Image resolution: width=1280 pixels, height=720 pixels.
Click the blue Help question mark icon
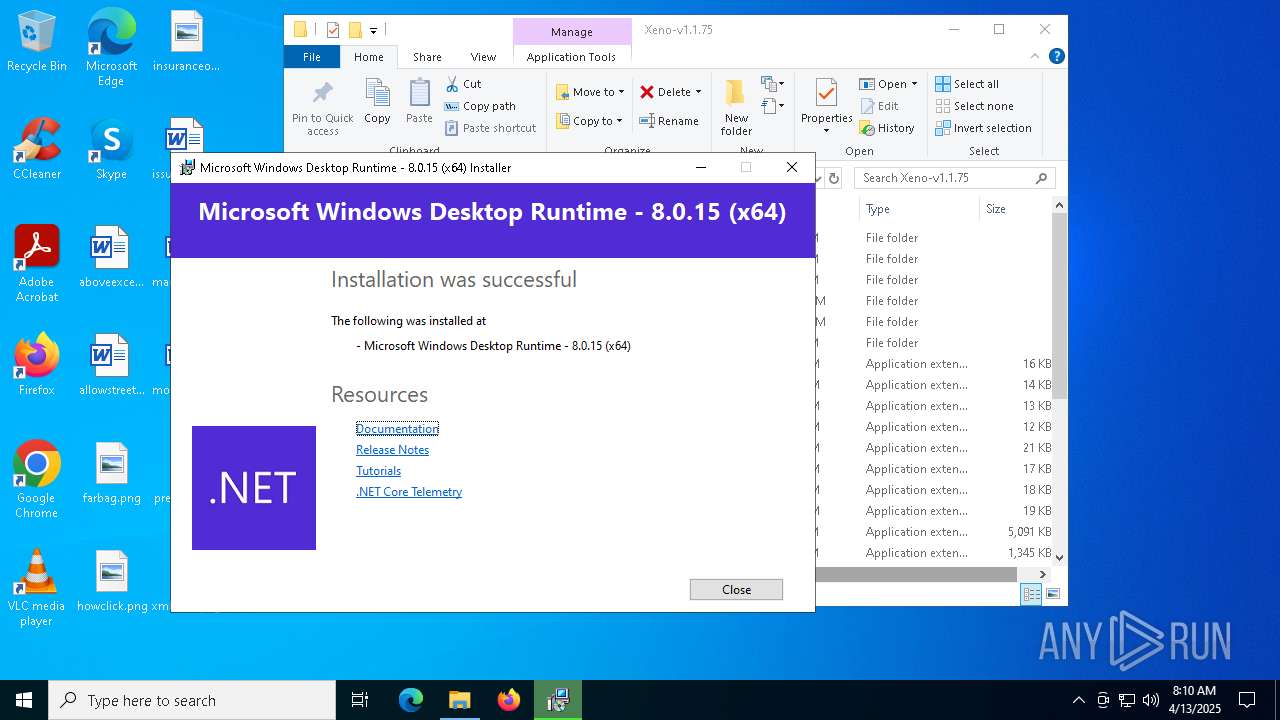pyautogui.click(x=1056, y=57)
